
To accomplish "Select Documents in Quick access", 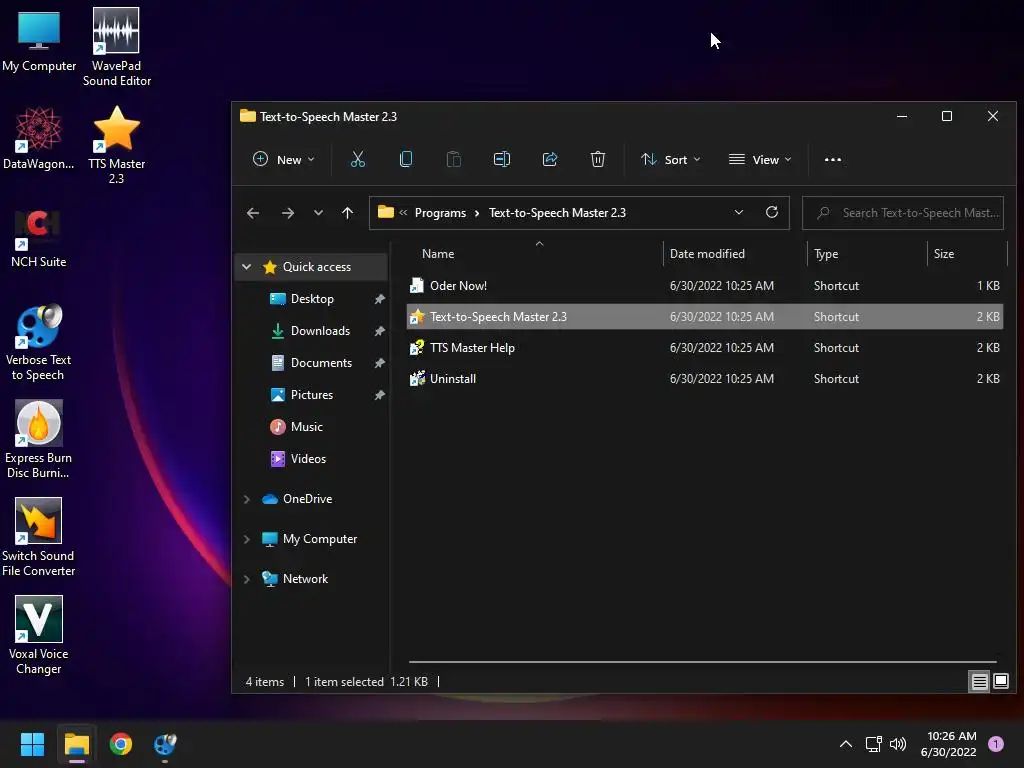I will pyautogui.click(x=321, y=362).
